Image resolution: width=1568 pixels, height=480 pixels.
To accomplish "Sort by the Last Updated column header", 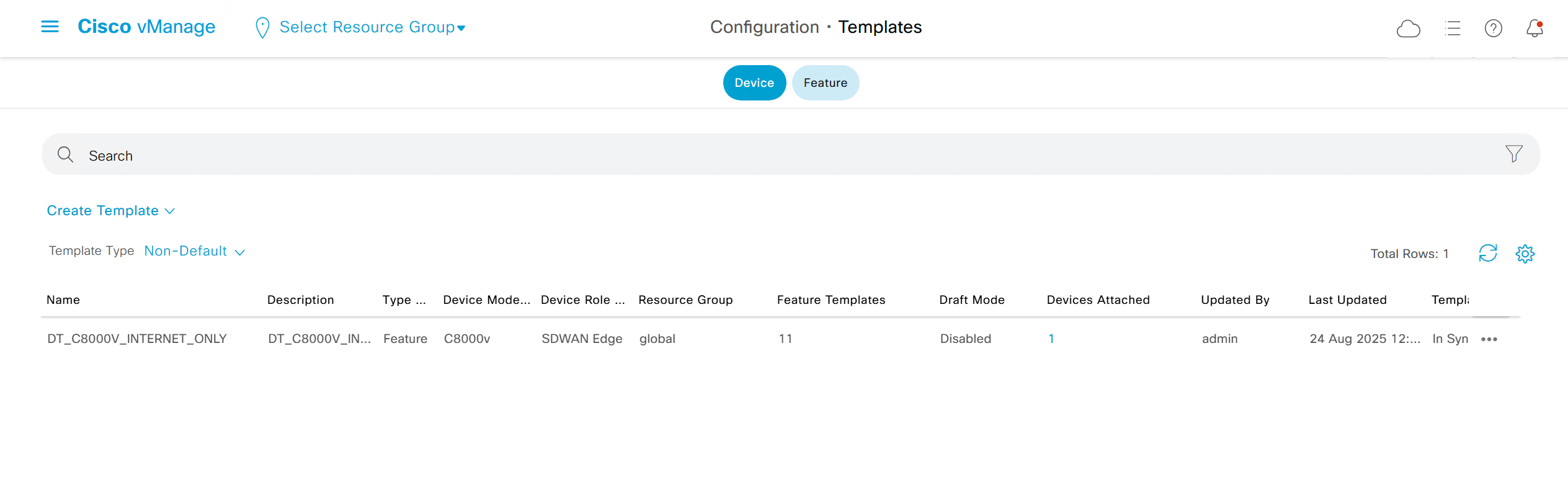I will pos(1347,300).
